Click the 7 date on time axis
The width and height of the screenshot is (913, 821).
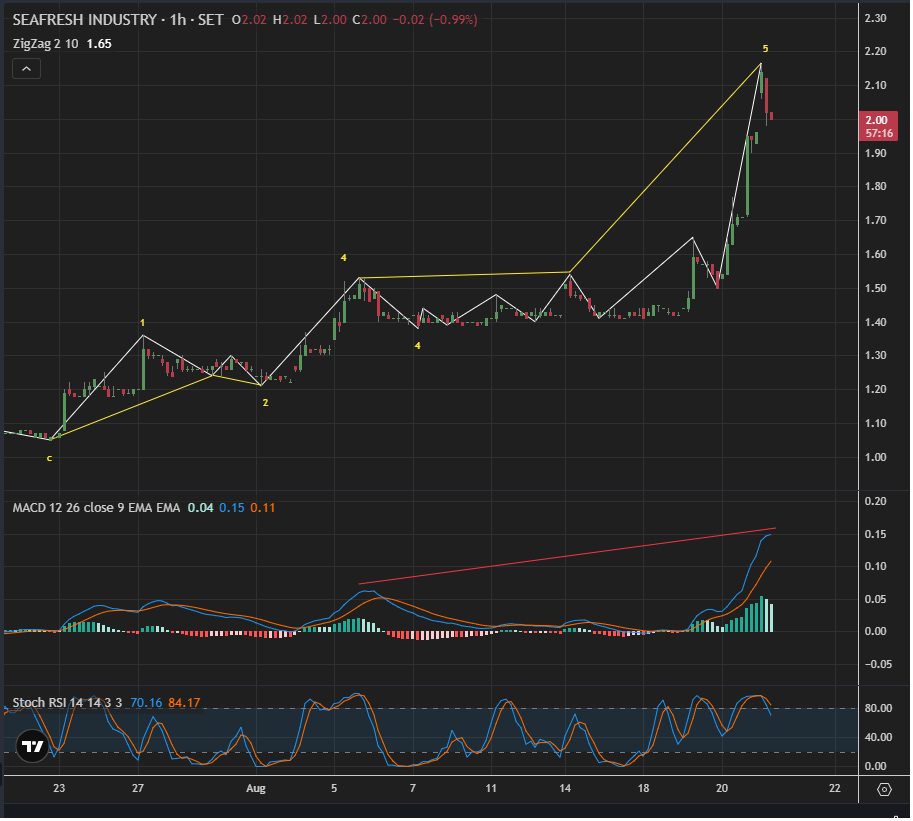[413, 790]
